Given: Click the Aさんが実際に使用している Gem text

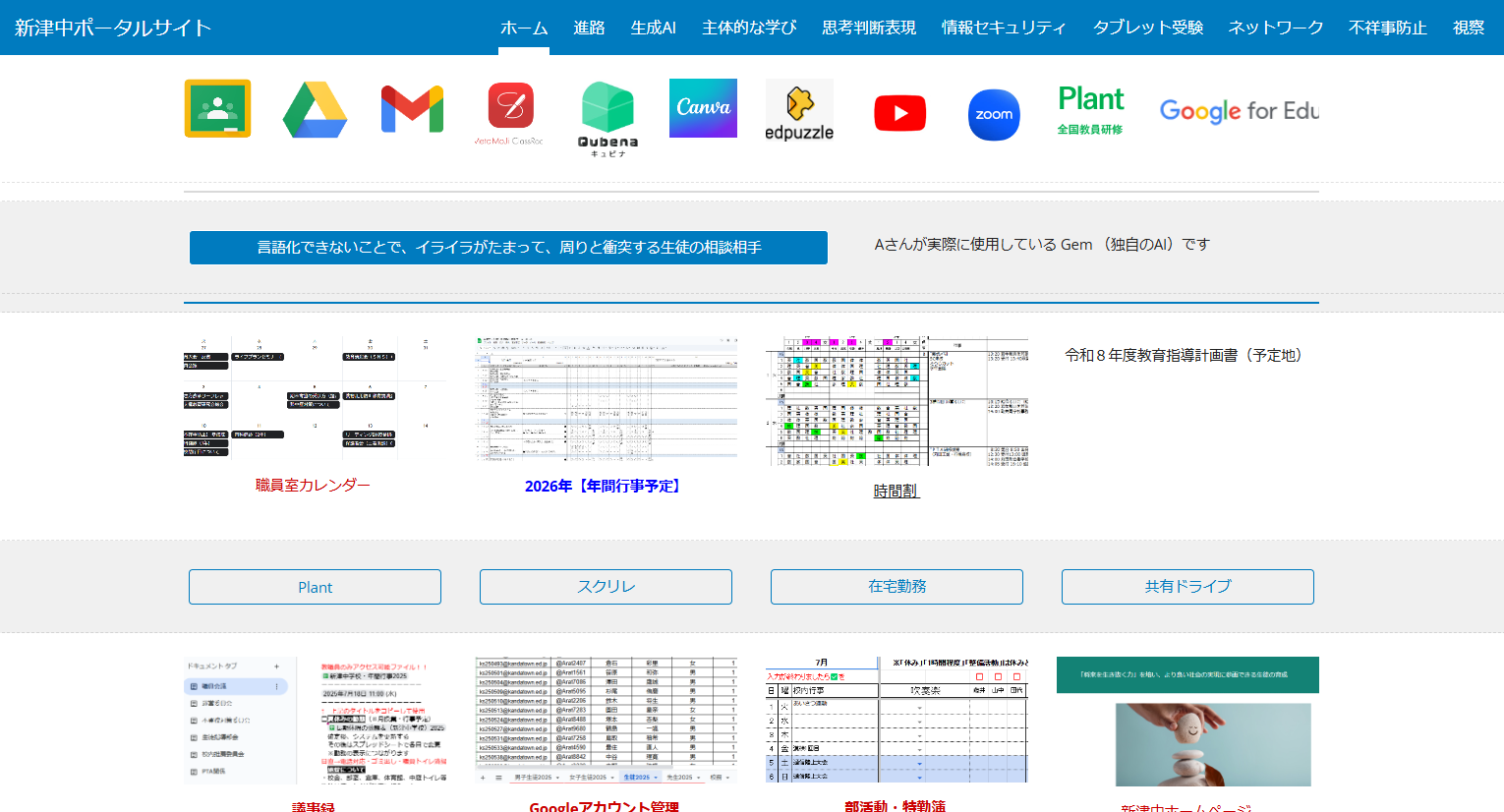Looking at the screenshot, I should click(x=1042, y=245).
